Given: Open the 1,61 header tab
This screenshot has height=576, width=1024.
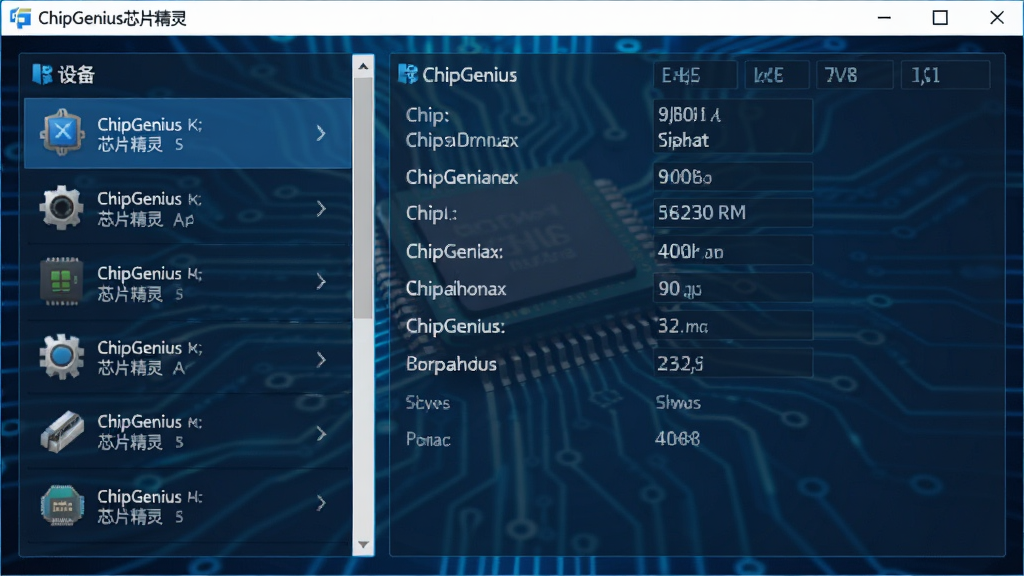Looking at the screenshot, I should click(945, 75).
